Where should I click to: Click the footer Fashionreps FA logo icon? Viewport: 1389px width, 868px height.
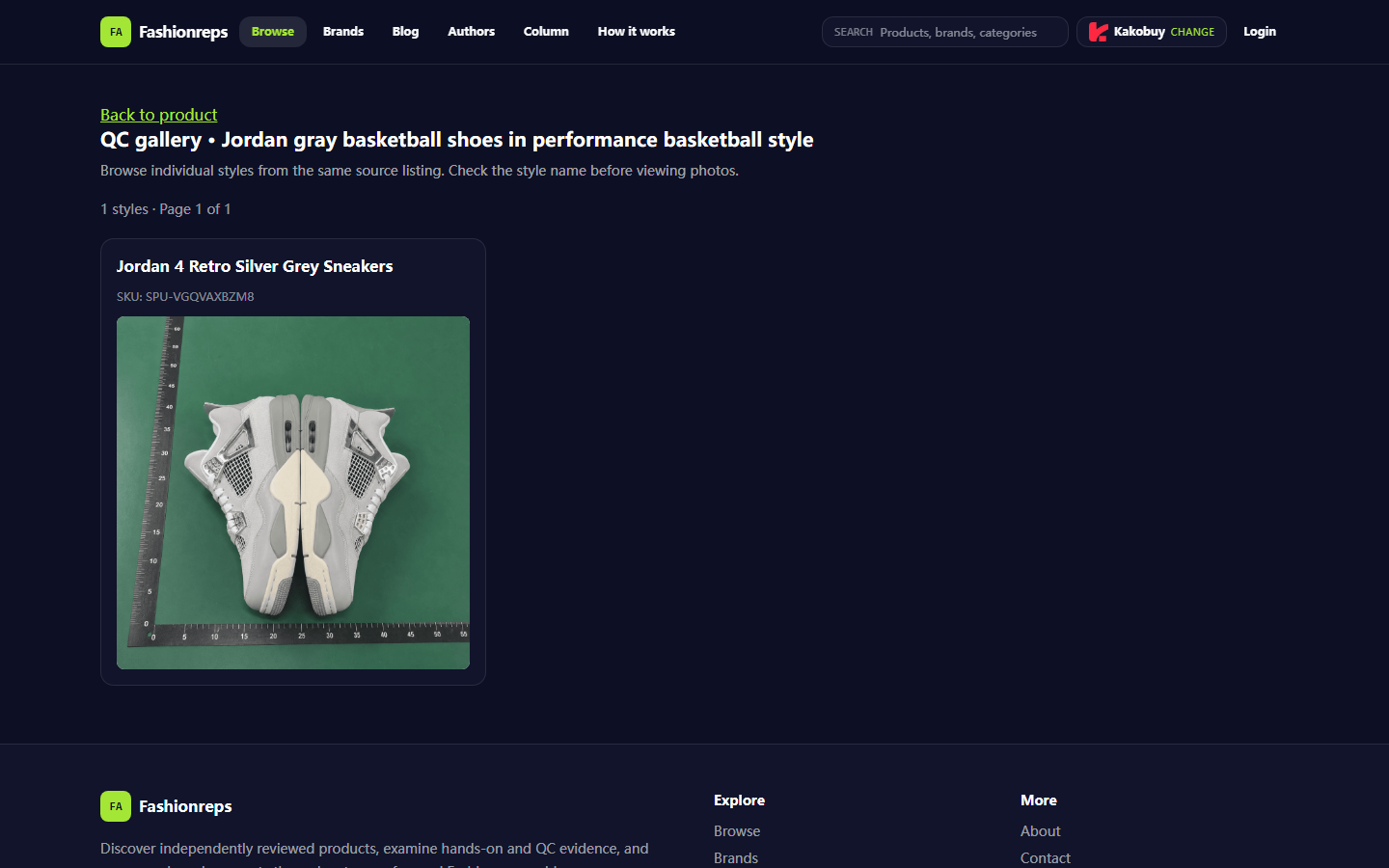pyautogui.click(x=116, y=806)
